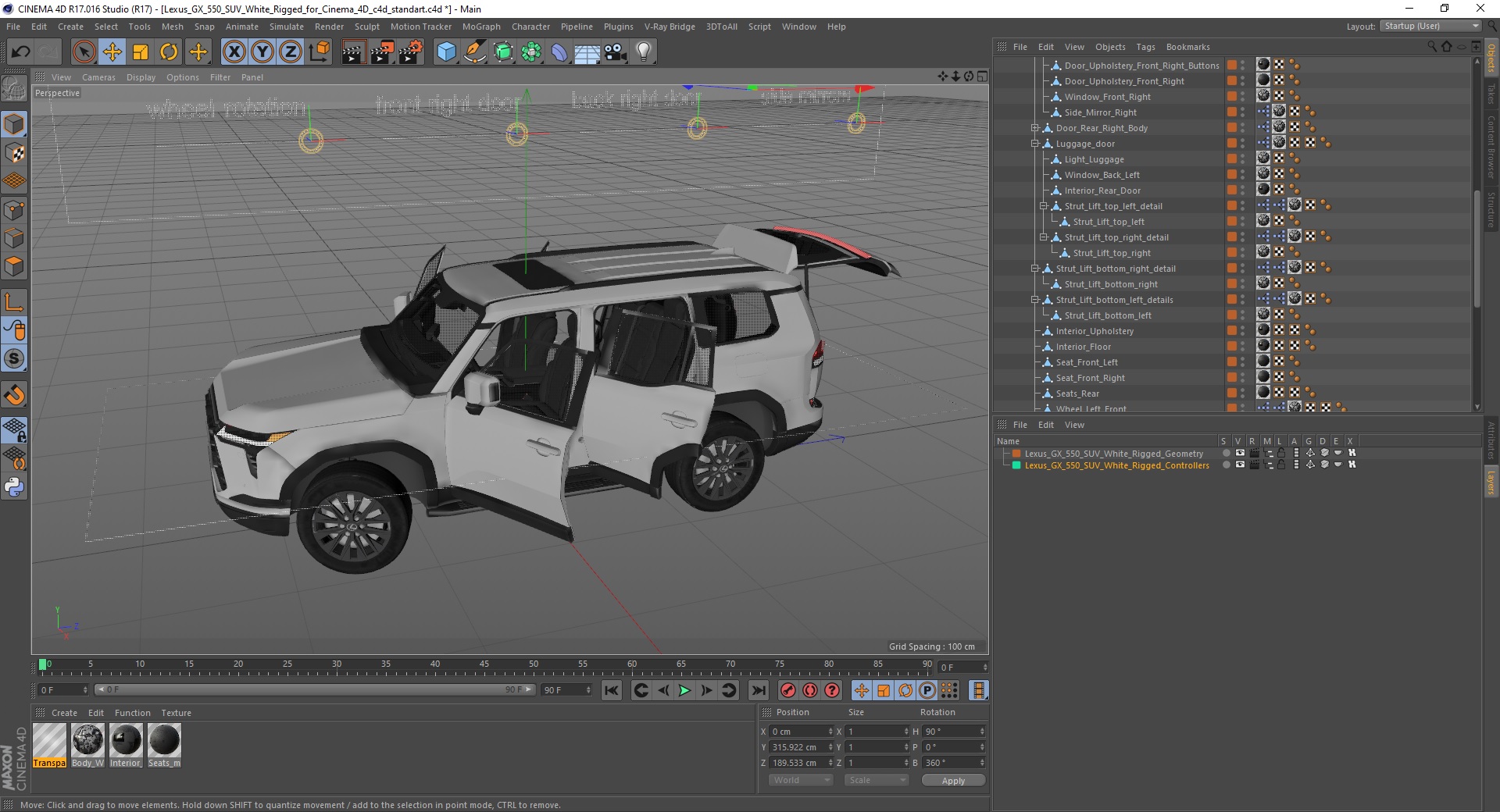The width and height of the screenshot is (1500, 812).
Task: Open the spline Pen tool
Action: click(x=474, y=52)
